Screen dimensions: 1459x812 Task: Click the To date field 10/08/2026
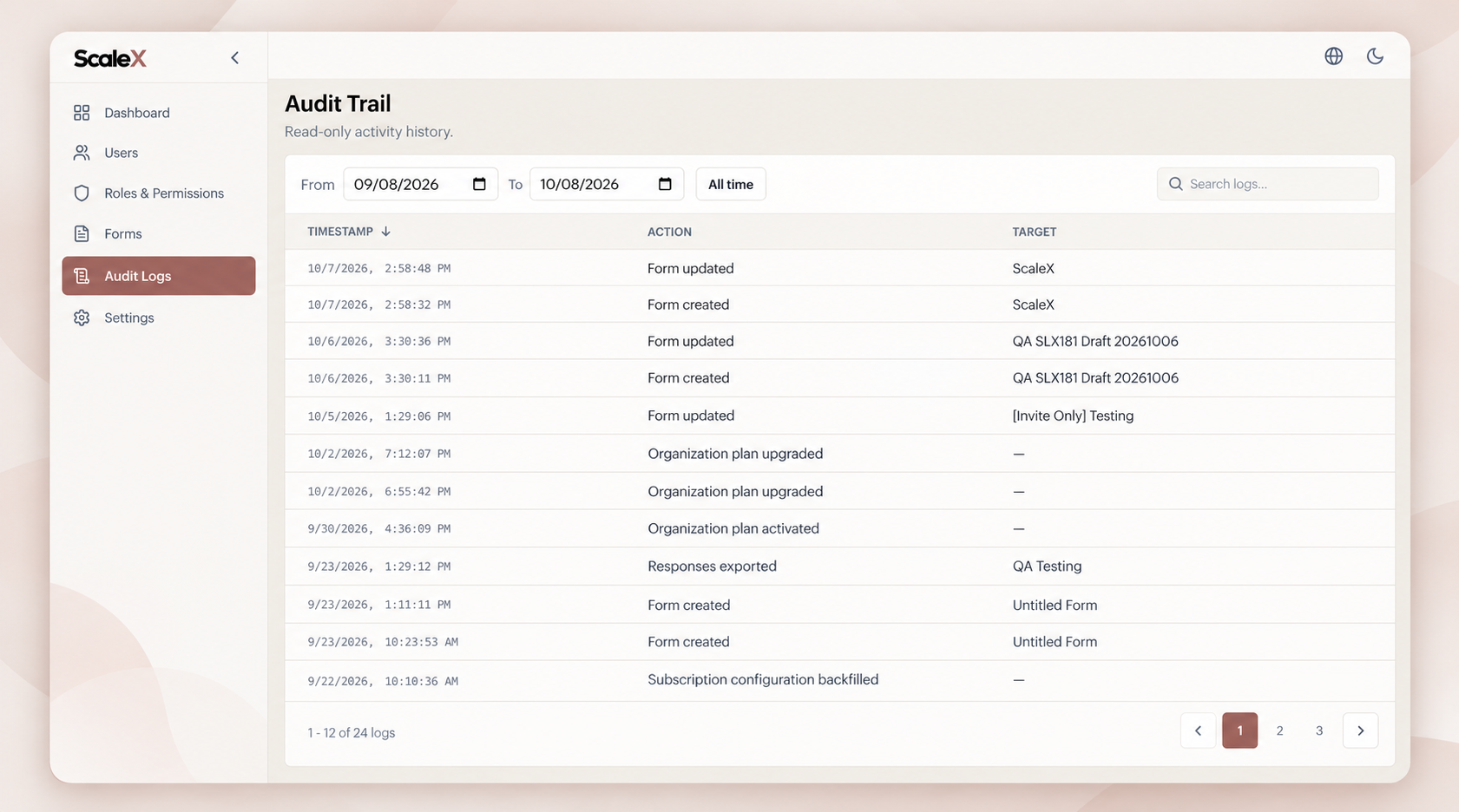pos(607,184)
